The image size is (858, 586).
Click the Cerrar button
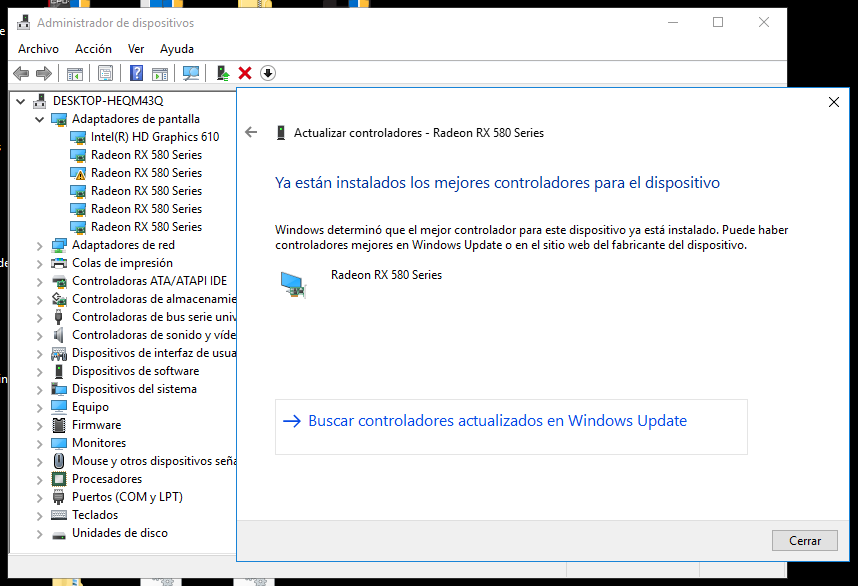(x=804, y=541)
